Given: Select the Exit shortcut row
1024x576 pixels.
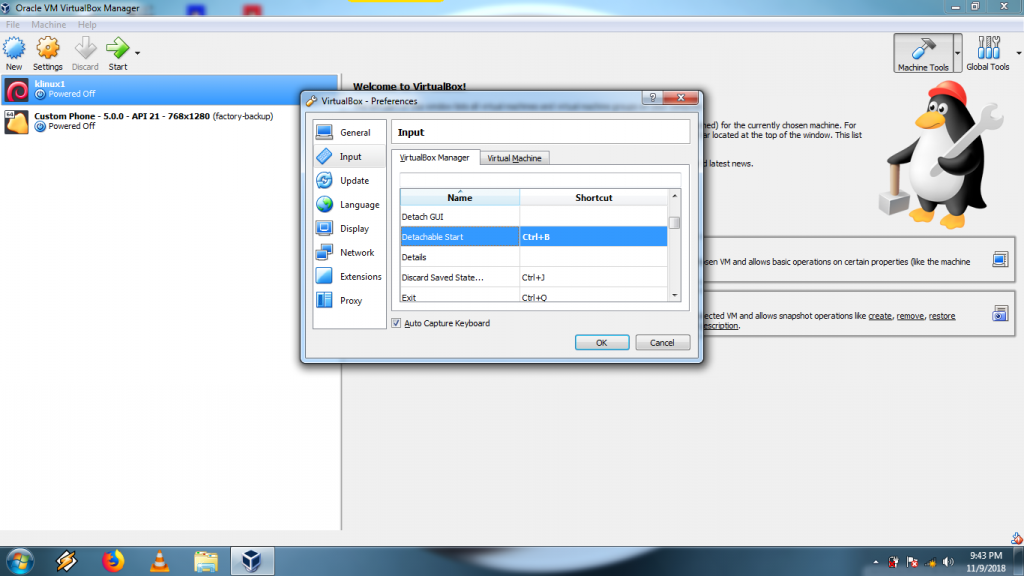Looking at the screenshot, I should [534, 297].
